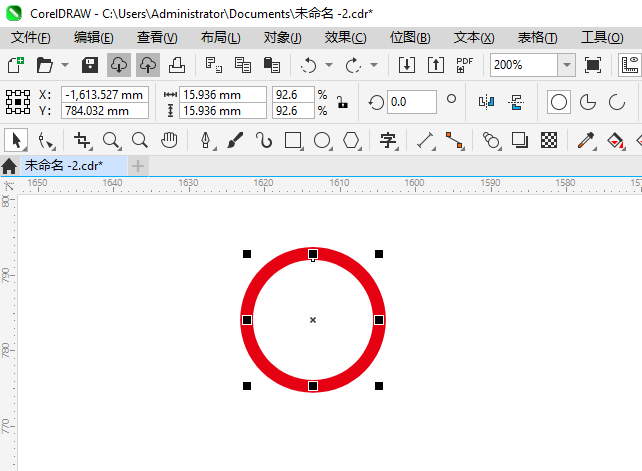Publish to PDF using the PDF icon

pos(465,65)
